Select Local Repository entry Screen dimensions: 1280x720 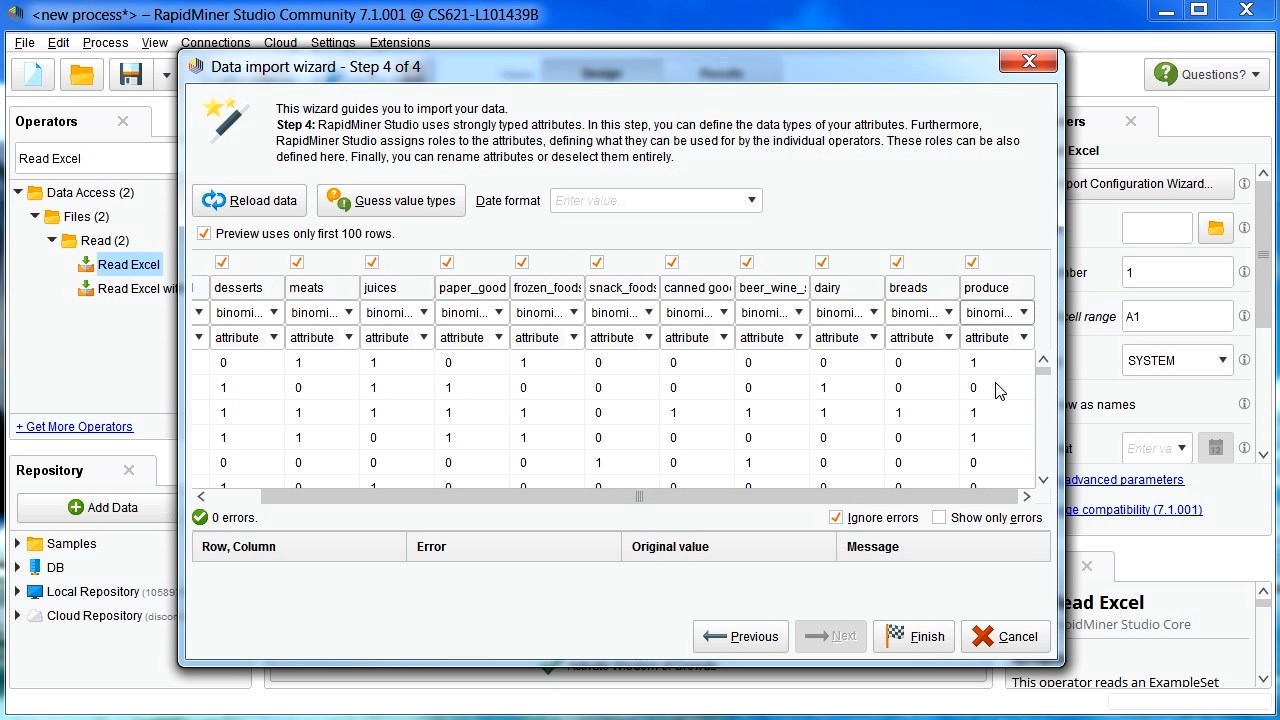(x=93, y=592)
